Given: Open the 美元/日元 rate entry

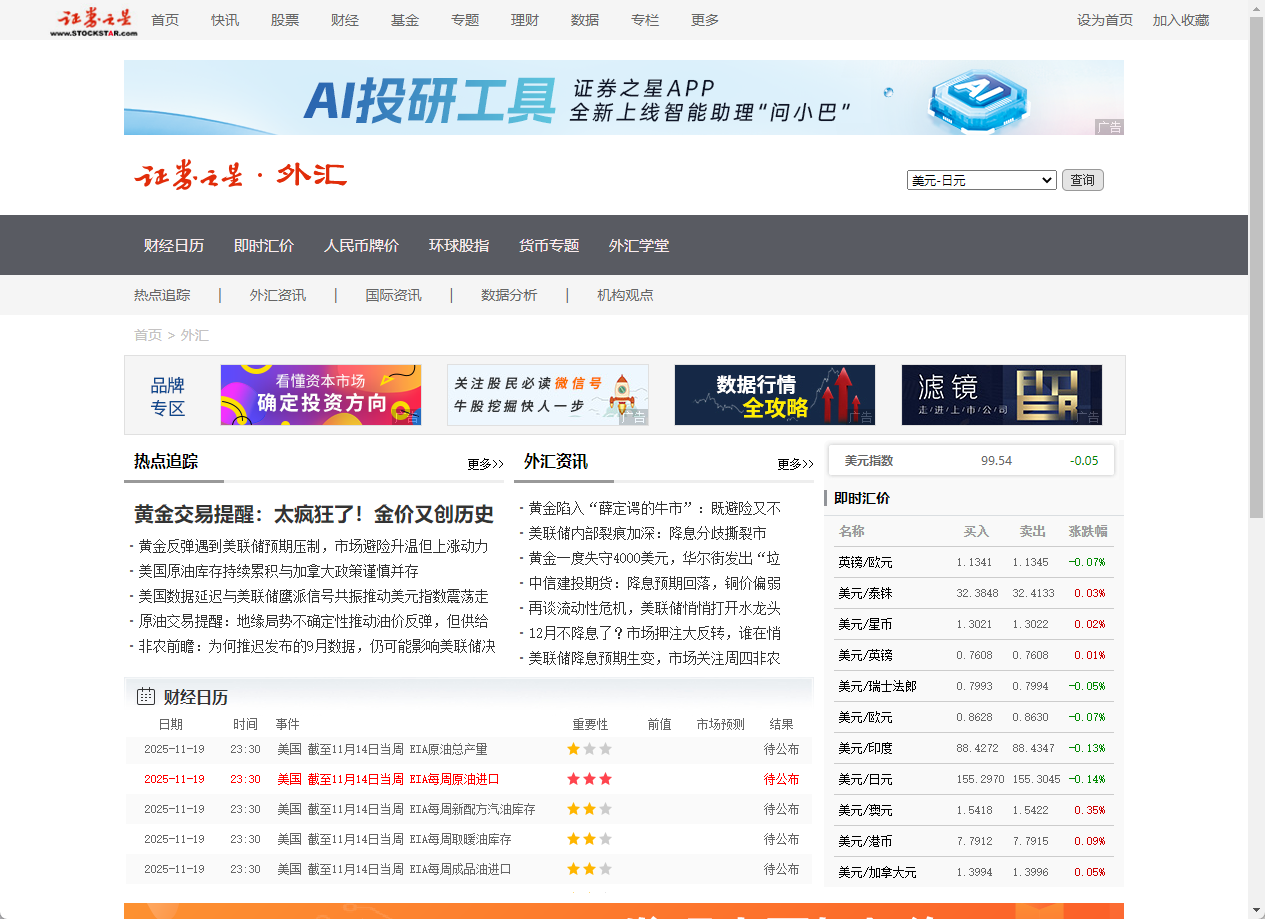Looking at the screenshot, I should pyautogui.click(x=866, y=779).
